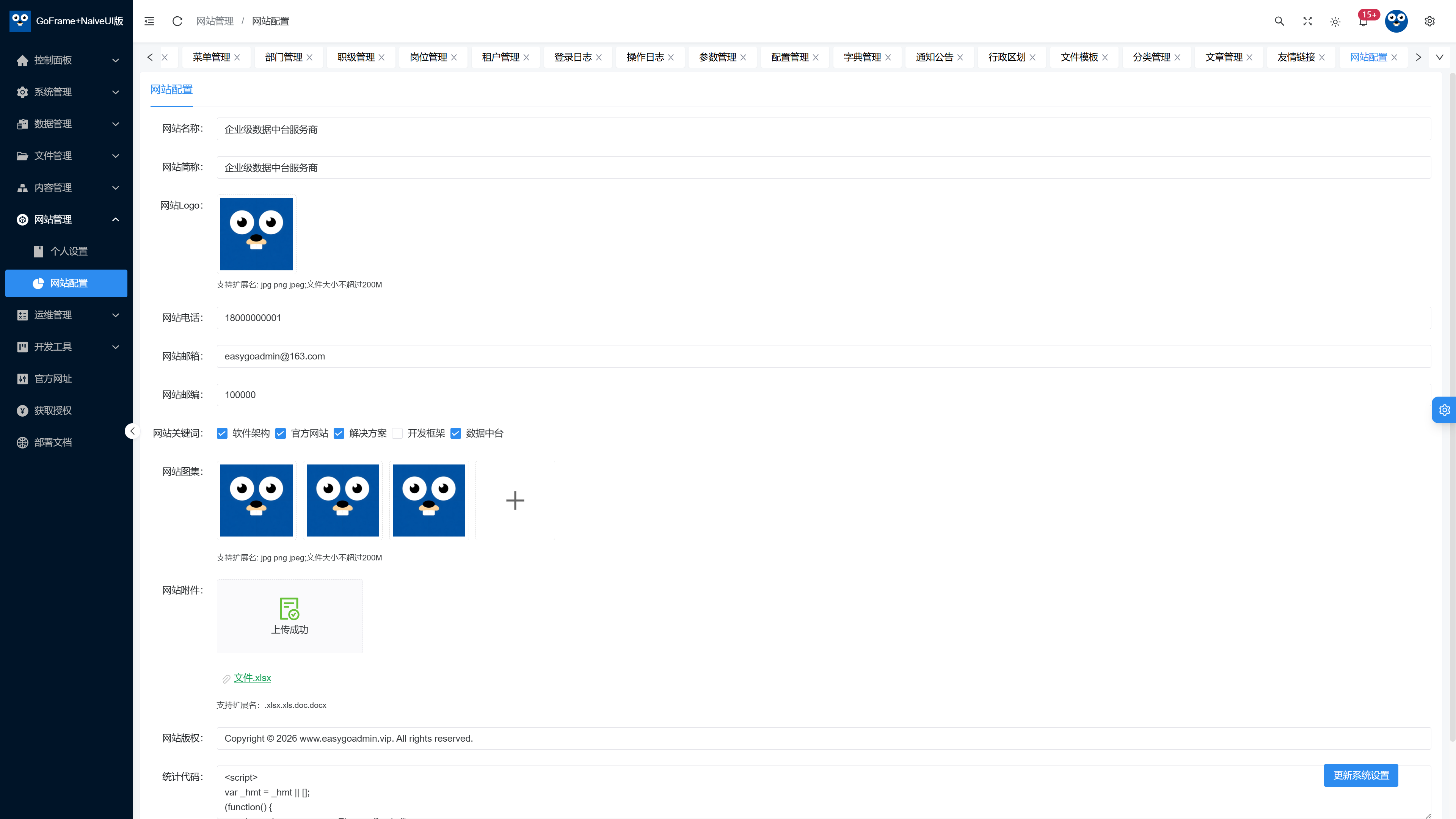Open the 文件.xlsx attachment link

252,678
